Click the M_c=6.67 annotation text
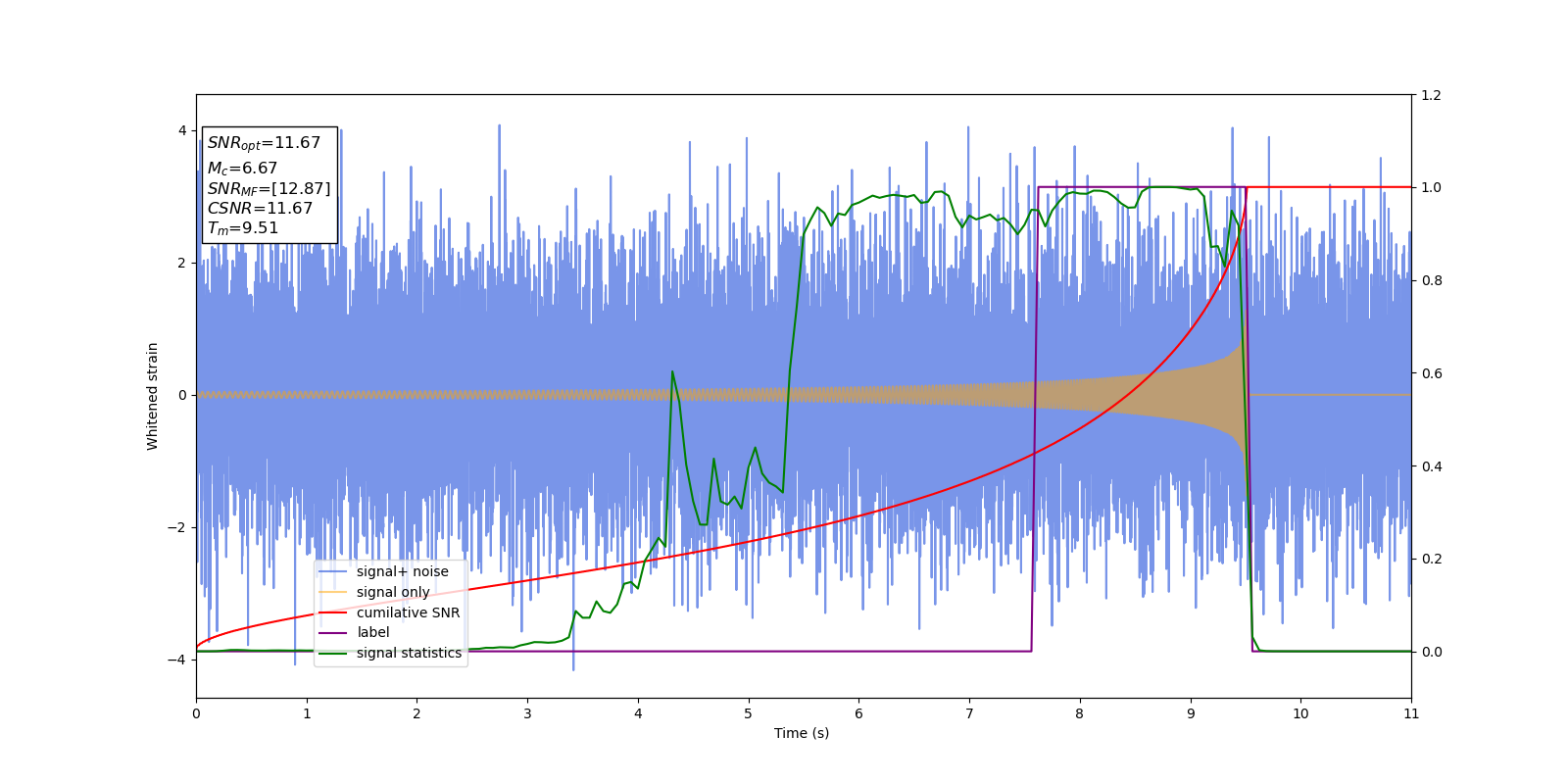 (x=242, y=169)
